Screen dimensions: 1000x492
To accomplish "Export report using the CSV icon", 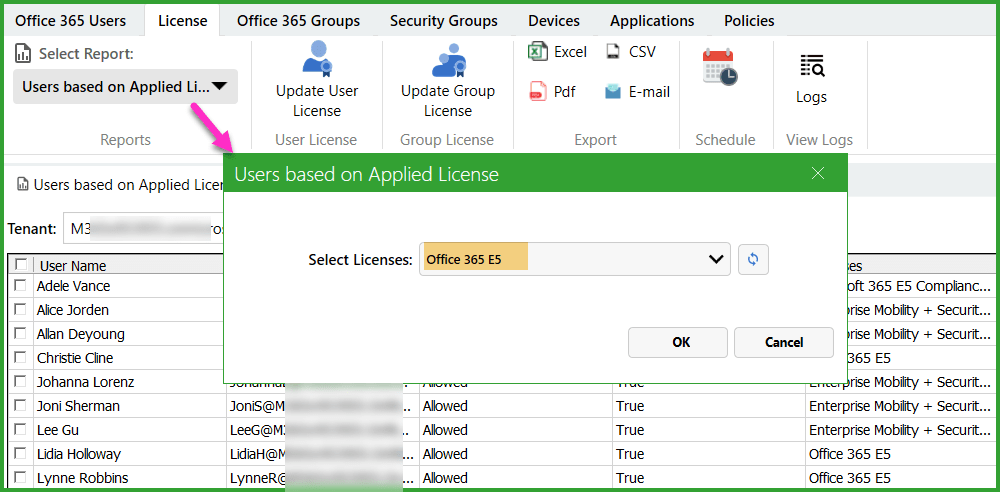I will click(x=613, y=52).
